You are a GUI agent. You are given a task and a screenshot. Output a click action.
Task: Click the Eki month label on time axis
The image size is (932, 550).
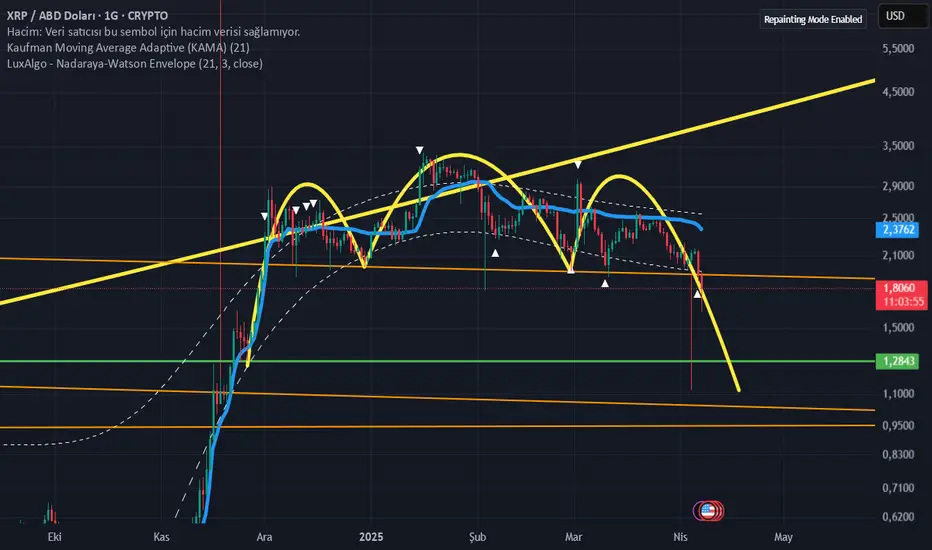[x=54, y=537]
